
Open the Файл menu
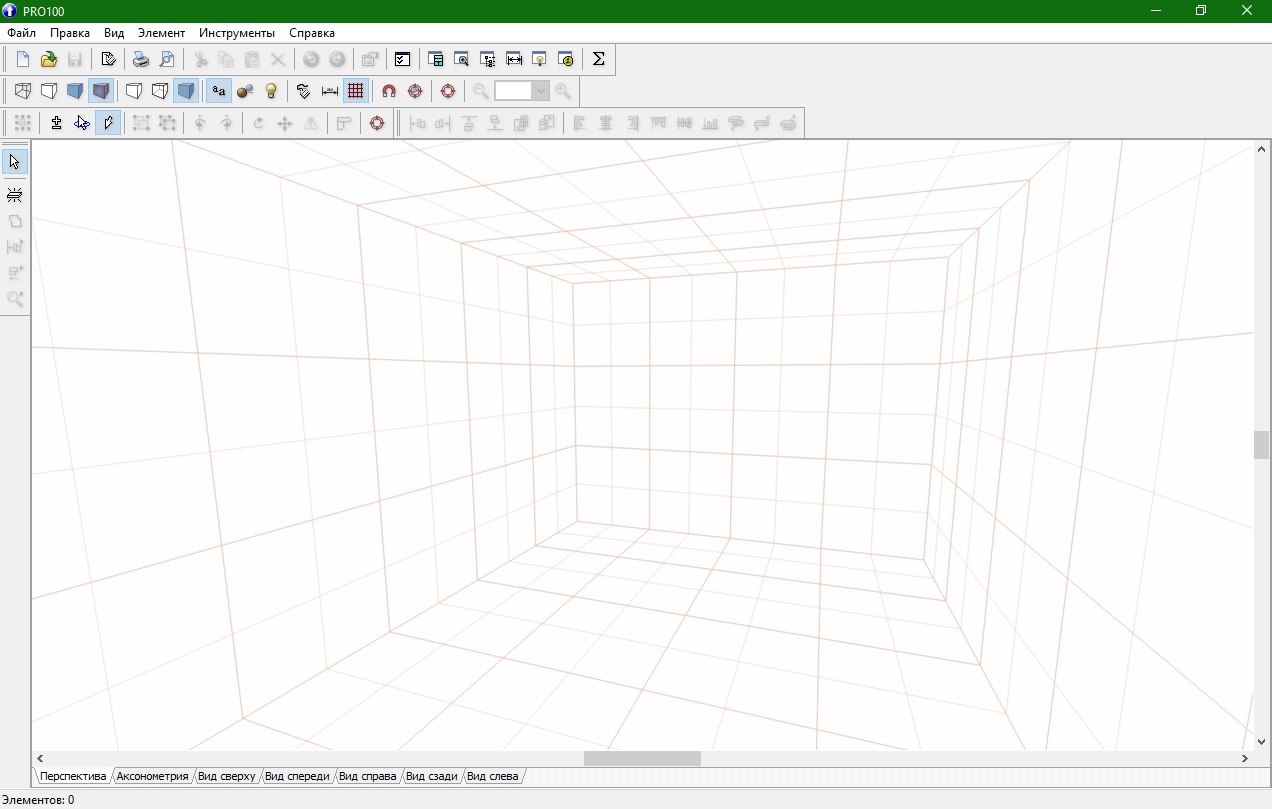click(21, 33)
